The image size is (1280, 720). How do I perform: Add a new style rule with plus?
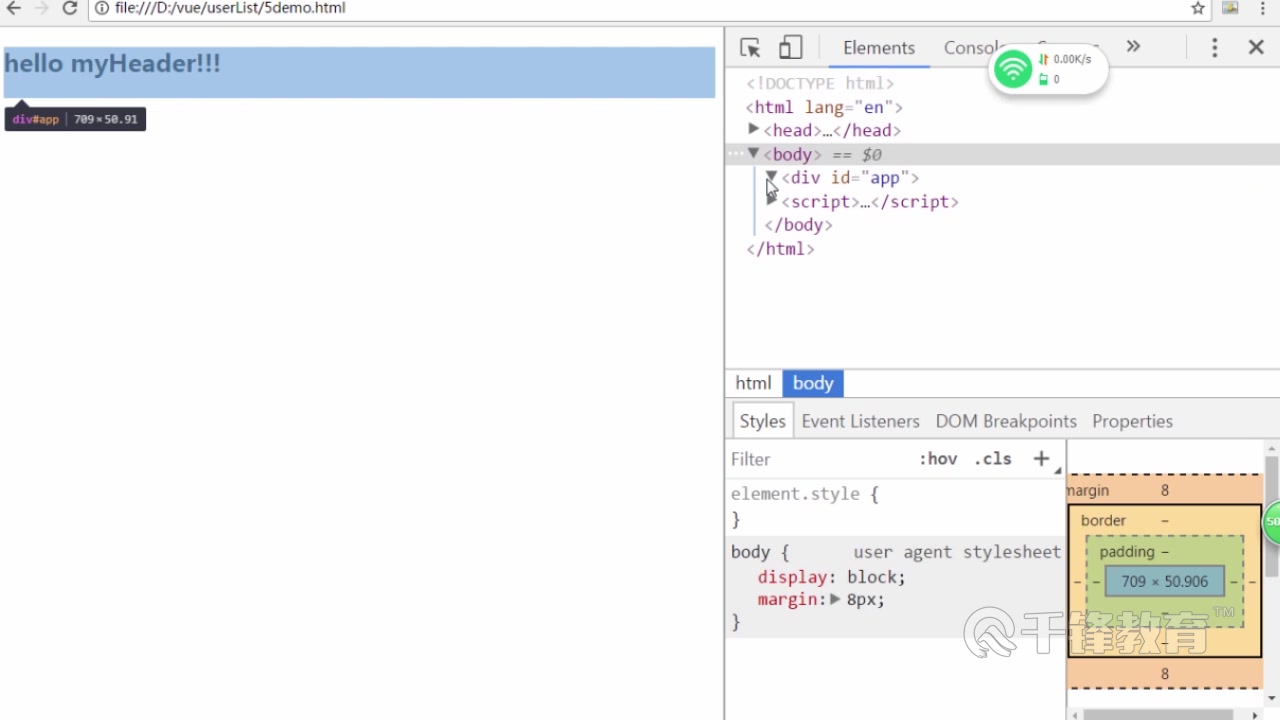(1042, 458)
